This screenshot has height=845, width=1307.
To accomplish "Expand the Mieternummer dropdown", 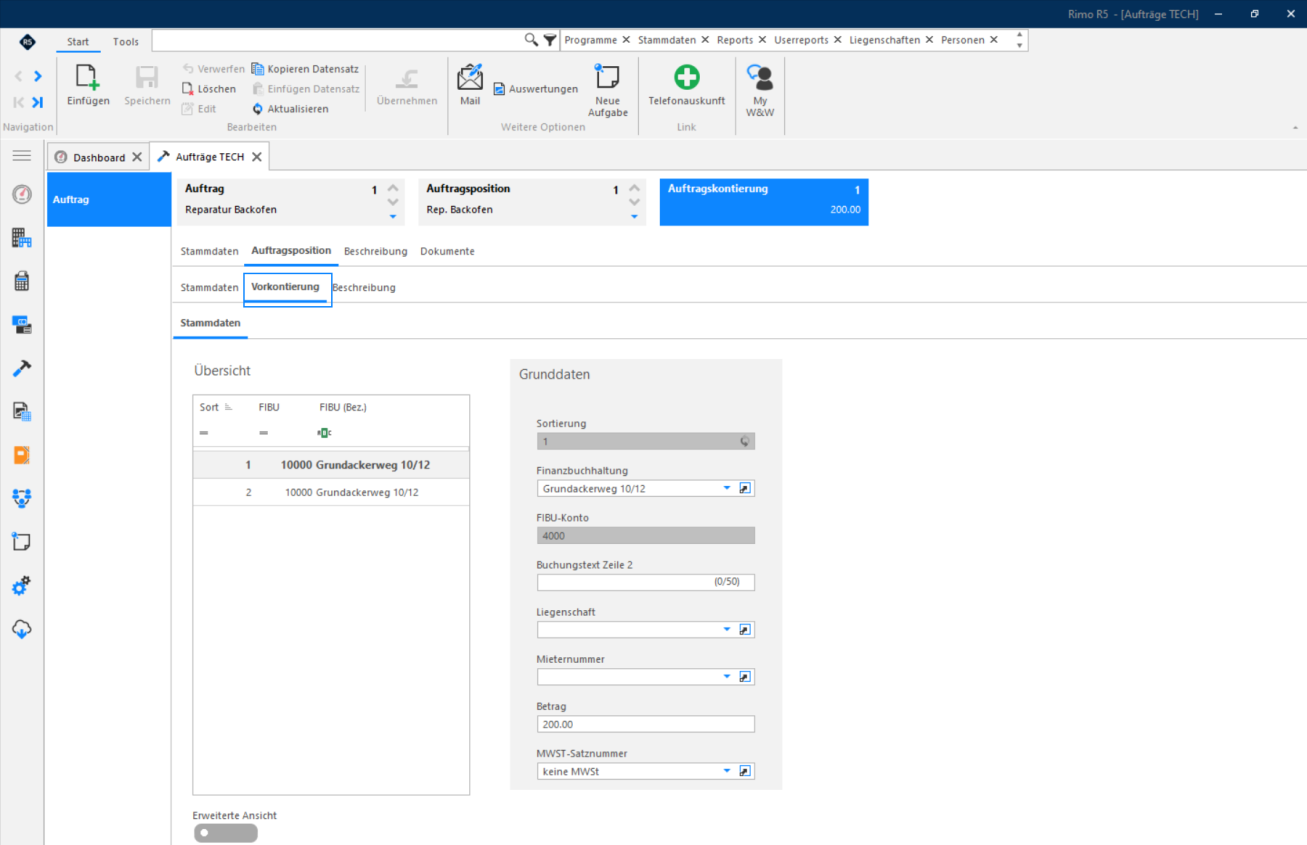I will pyautogui.click(x=727, y=677).
